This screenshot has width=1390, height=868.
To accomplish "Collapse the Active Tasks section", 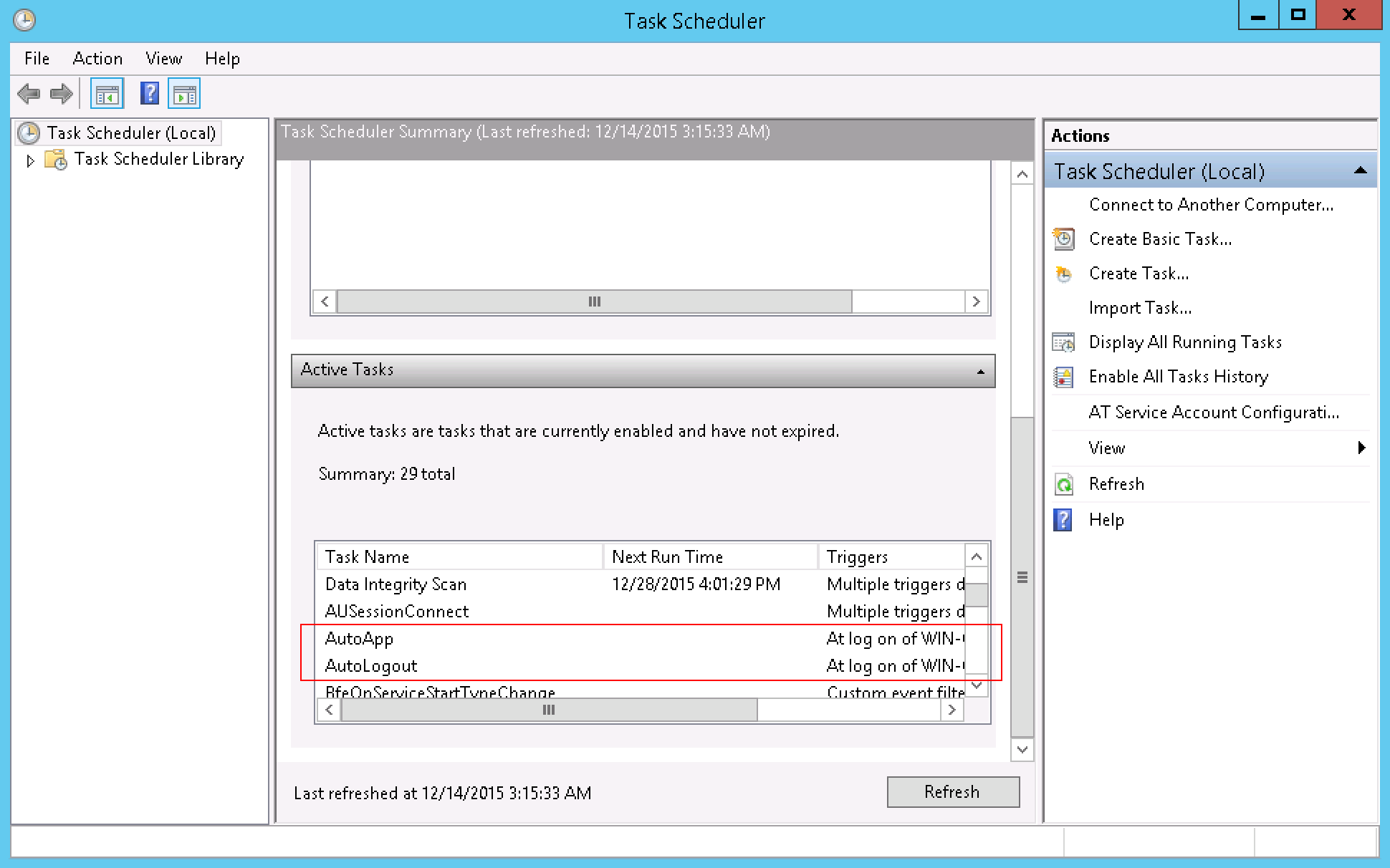I will 980,371.
